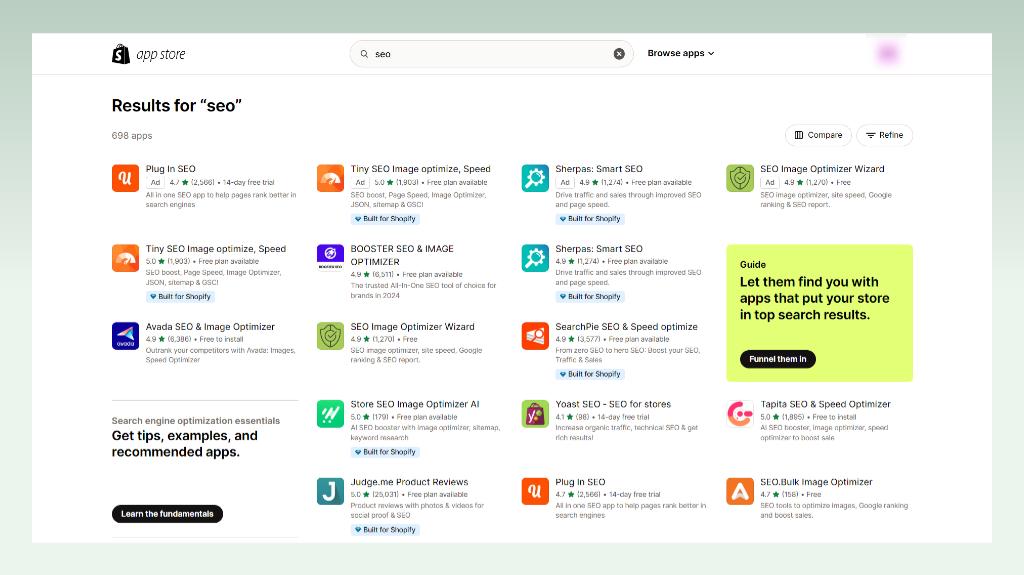Expand the Browse apps dropdown
This screenshot has width=1024, height=575.
(x=680, y=54)
